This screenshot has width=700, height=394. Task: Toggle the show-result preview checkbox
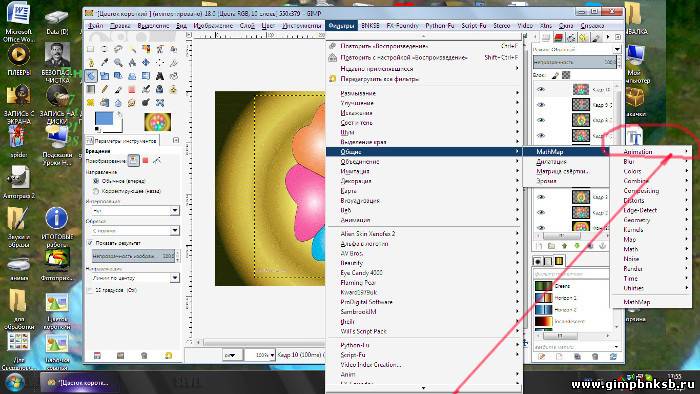90,243
